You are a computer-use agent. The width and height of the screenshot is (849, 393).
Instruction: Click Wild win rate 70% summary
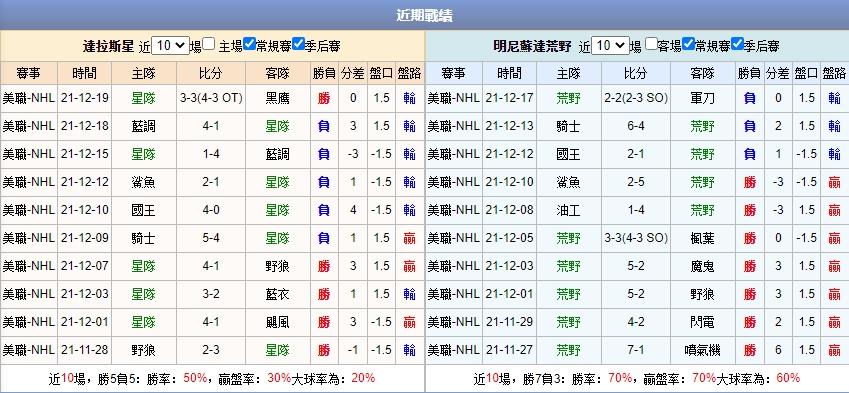[621, 378]
